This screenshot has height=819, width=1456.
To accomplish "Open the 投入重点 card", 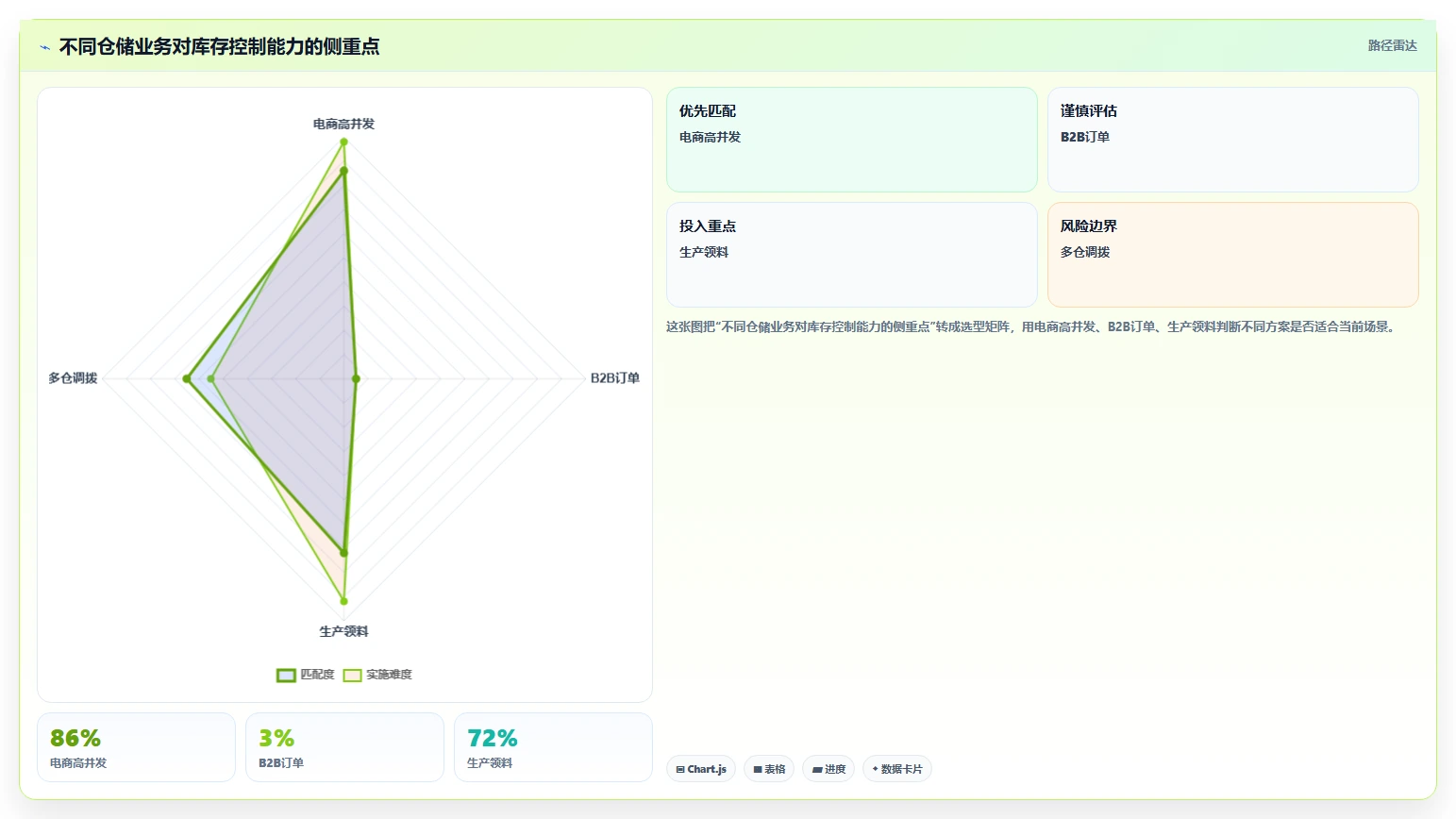I will click(852, 255).
